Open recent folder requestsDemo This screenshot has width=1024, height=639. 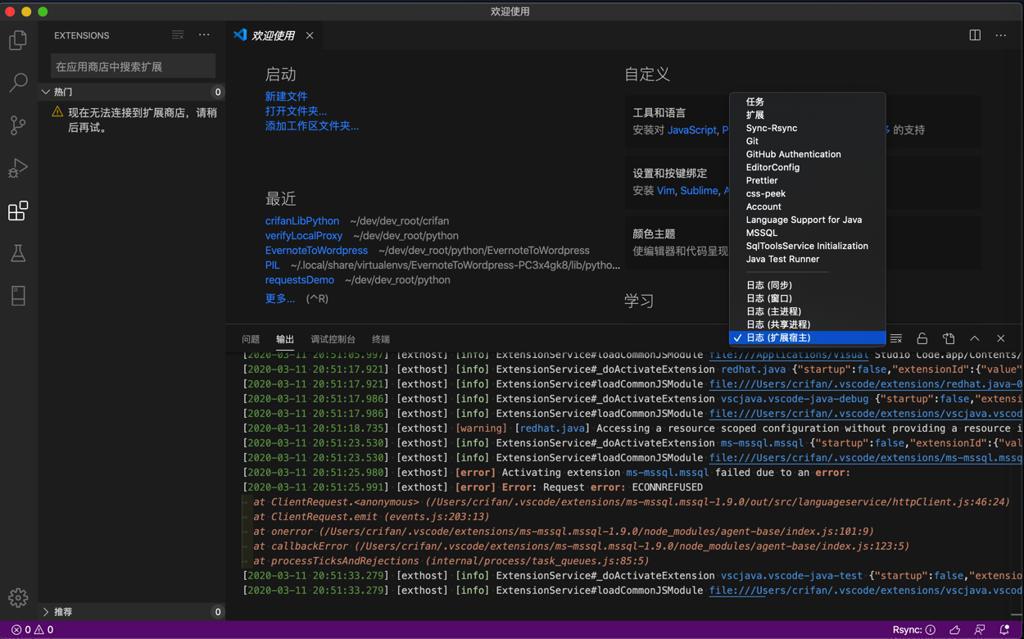click(299, 280)
